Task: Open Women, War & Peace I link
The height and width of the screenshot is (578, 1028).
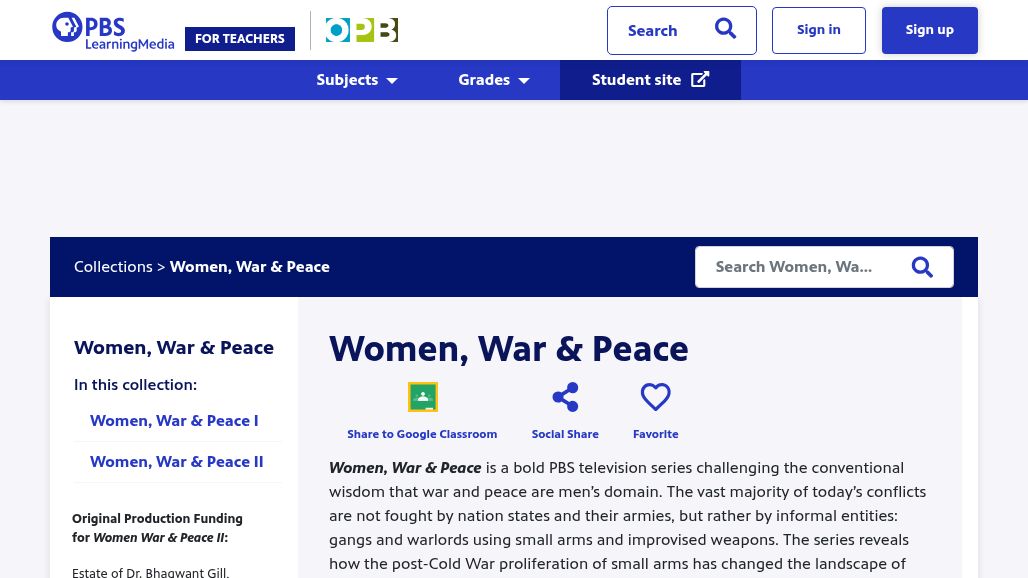Action: tap(174, 421)
